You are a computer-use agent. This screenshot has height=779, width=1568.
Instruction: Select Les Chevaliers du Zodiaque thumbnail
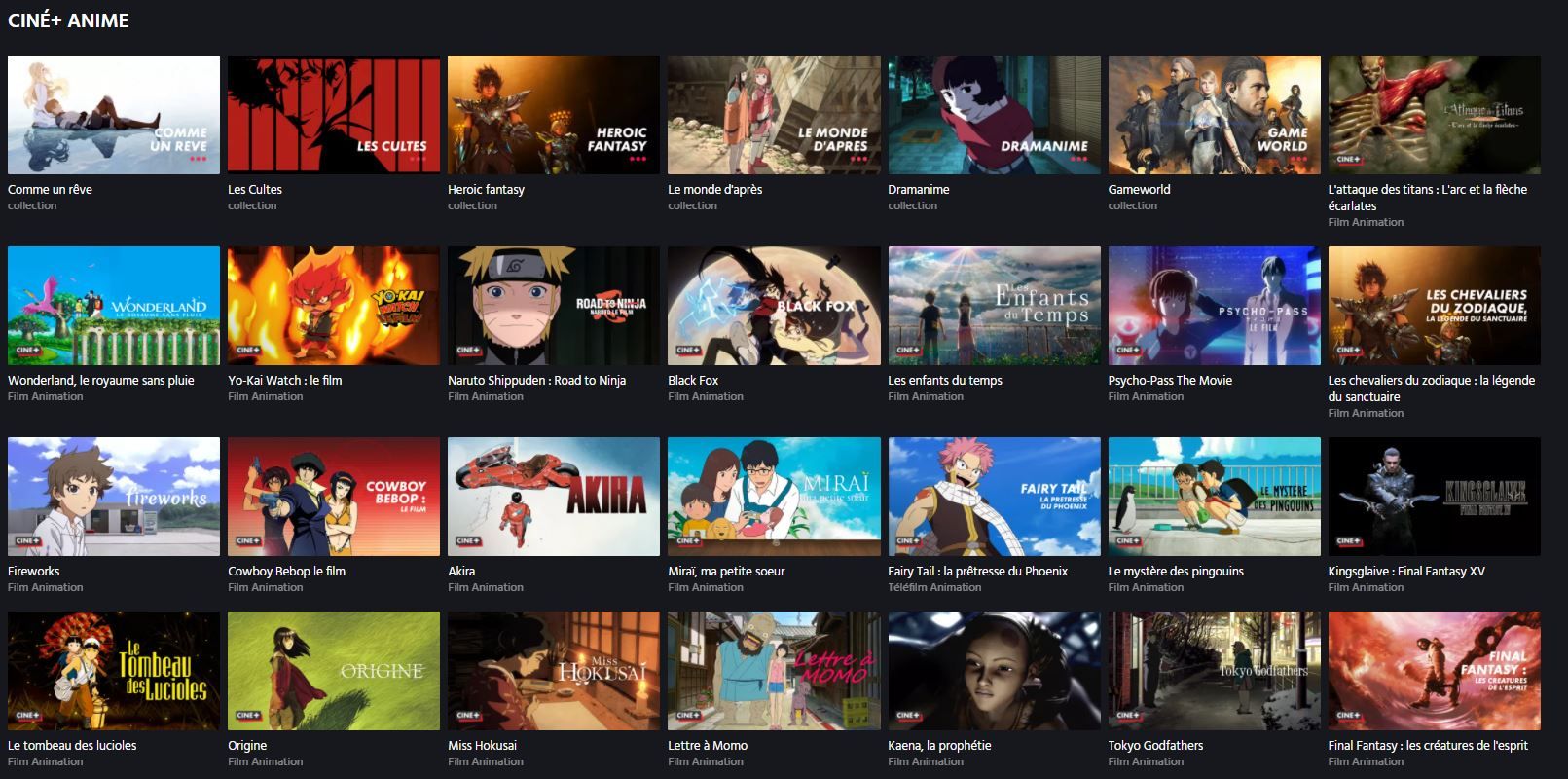point(1434,306)
